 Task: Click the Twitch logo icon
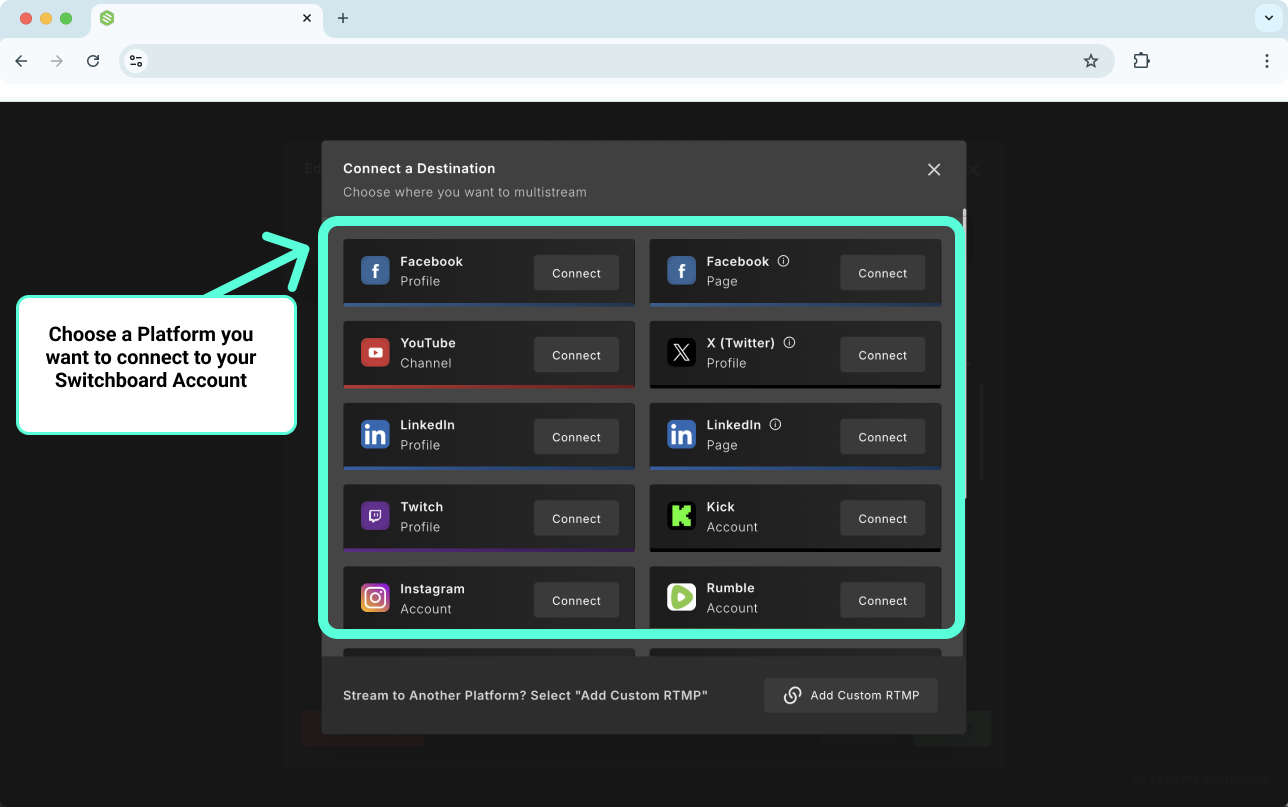[x=375, y=517]
